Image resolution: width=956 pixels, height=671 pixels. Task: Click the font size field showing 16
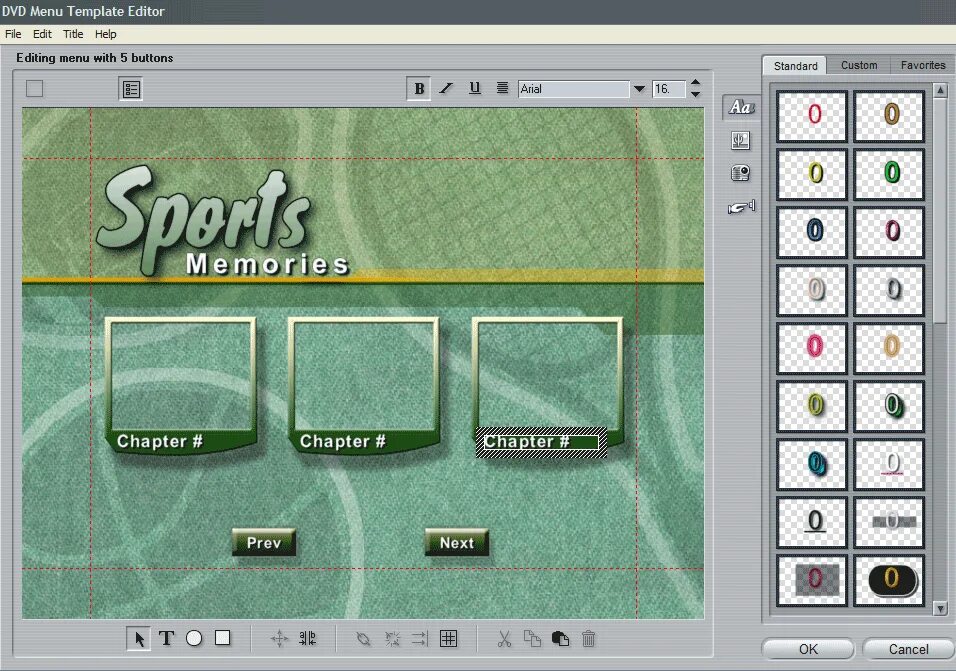coord(669,89)
